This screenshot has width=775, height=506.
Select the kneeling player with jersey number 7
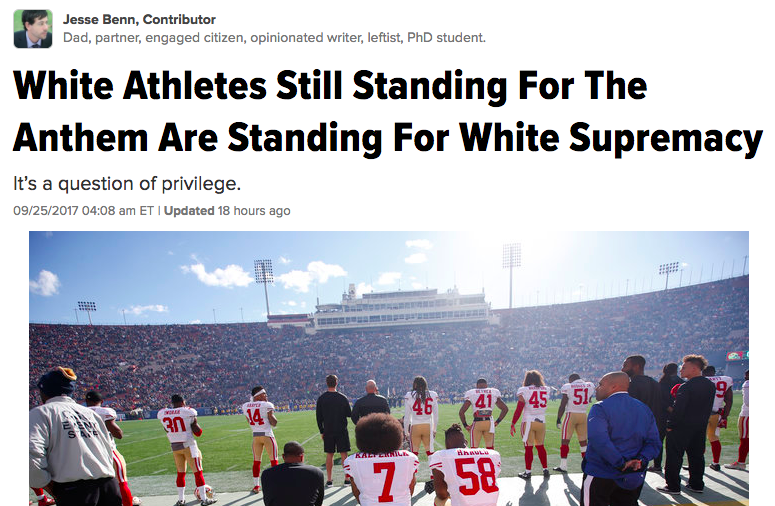coord(381,462)
